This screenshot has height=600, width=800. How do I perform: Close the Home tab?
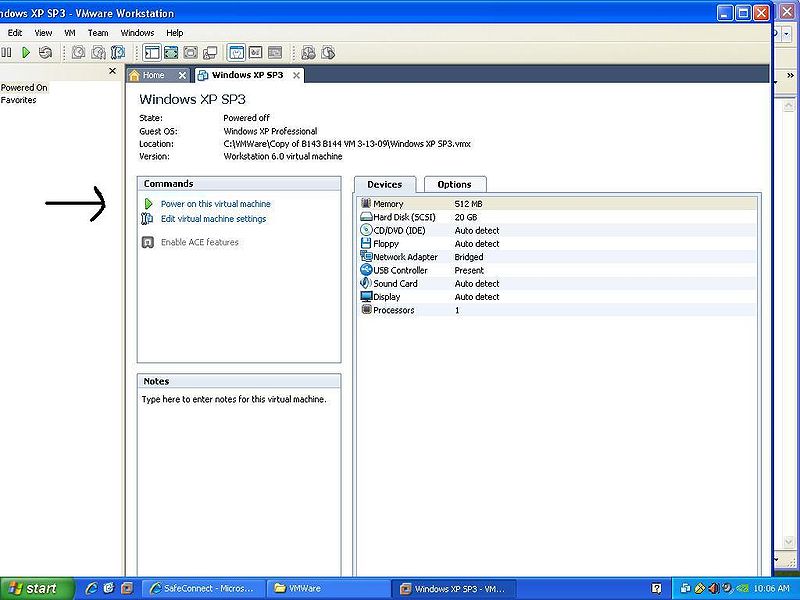(182, 76)
